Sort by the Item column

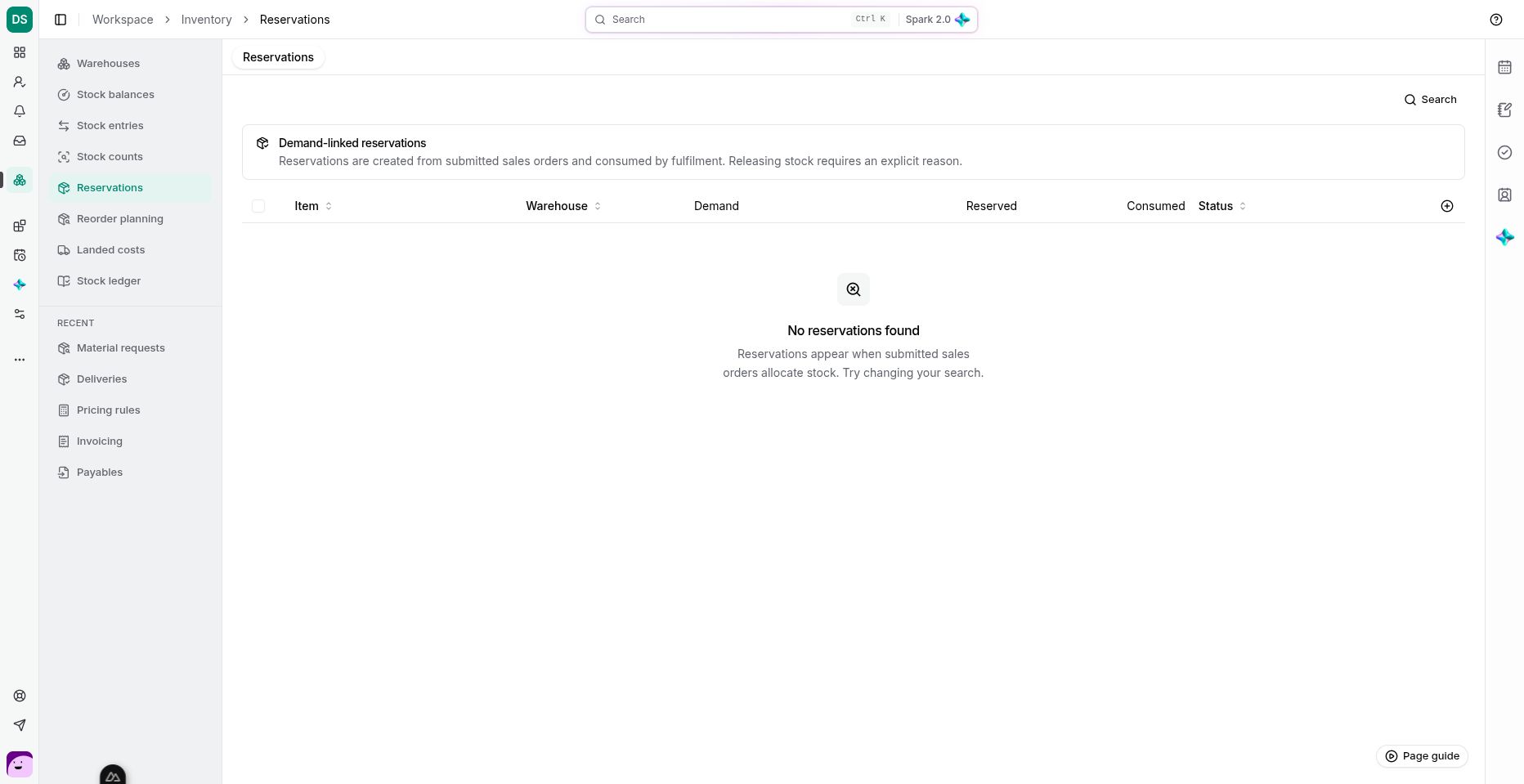[x=313, y=206]
